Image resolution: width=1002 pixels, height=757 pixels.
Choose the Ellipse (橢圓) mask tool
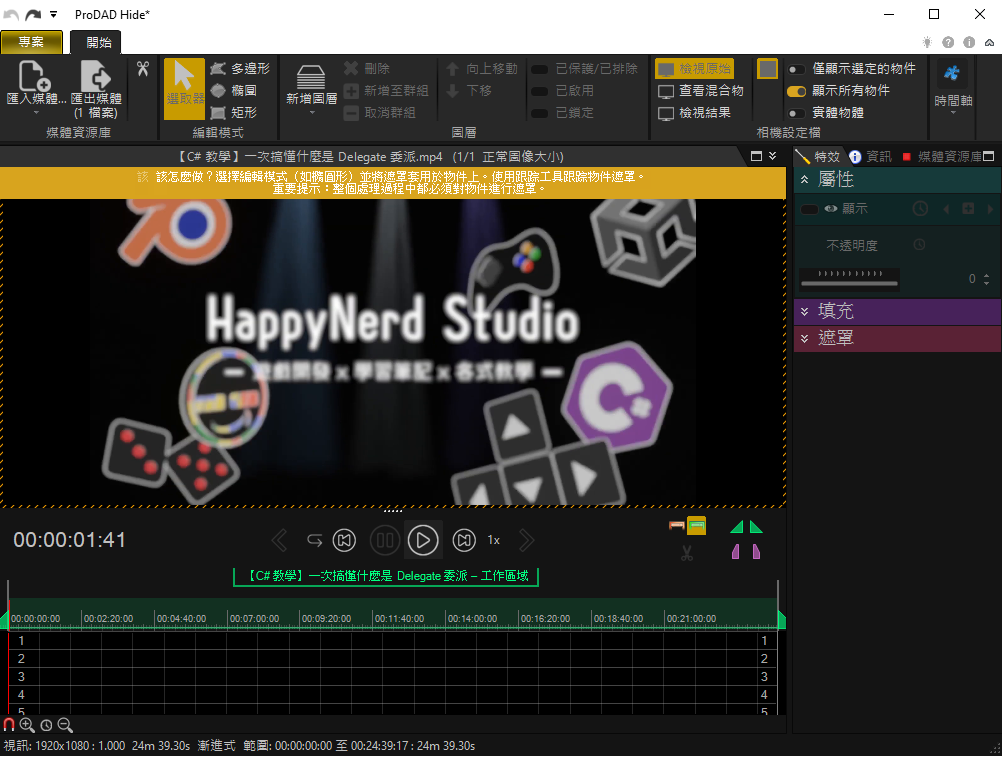click(x=234, y=91)
